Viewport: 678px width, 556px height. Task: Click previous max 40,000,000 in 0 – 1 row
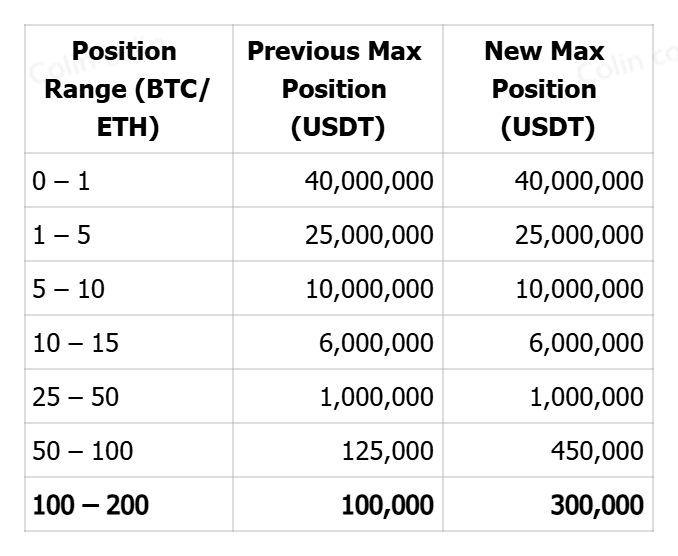[369, 181]
